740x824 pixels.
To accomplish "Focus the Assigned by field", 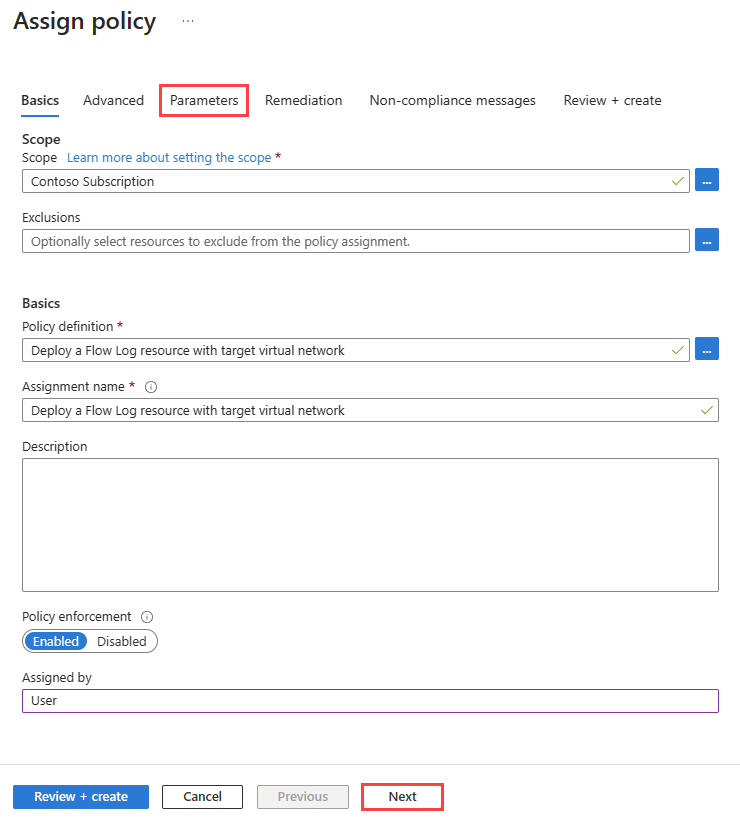I will pyautogui.click(x=371, y=701).
